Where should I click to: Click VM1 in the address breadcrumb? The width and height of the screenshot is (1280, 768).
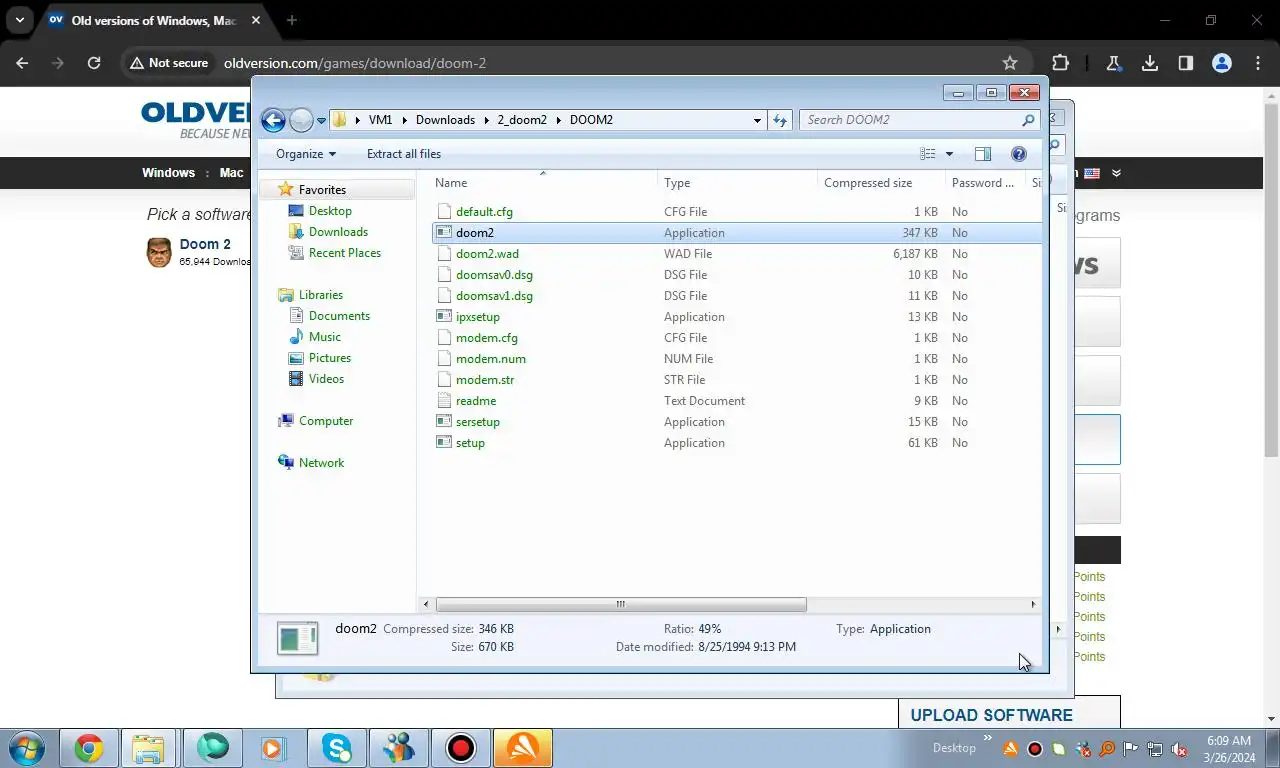380,120
